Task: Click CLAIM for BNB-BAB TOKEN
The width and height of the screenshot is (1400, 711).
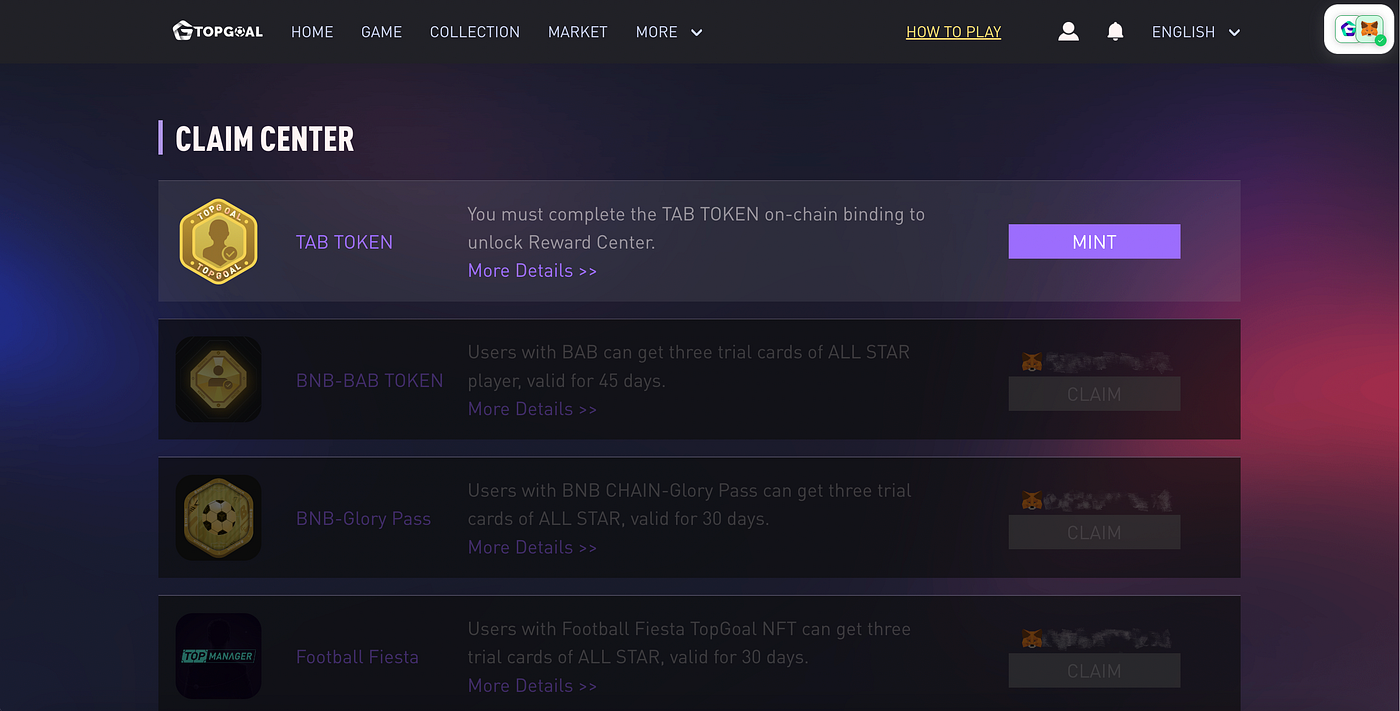Action: tap(1094, 394)
